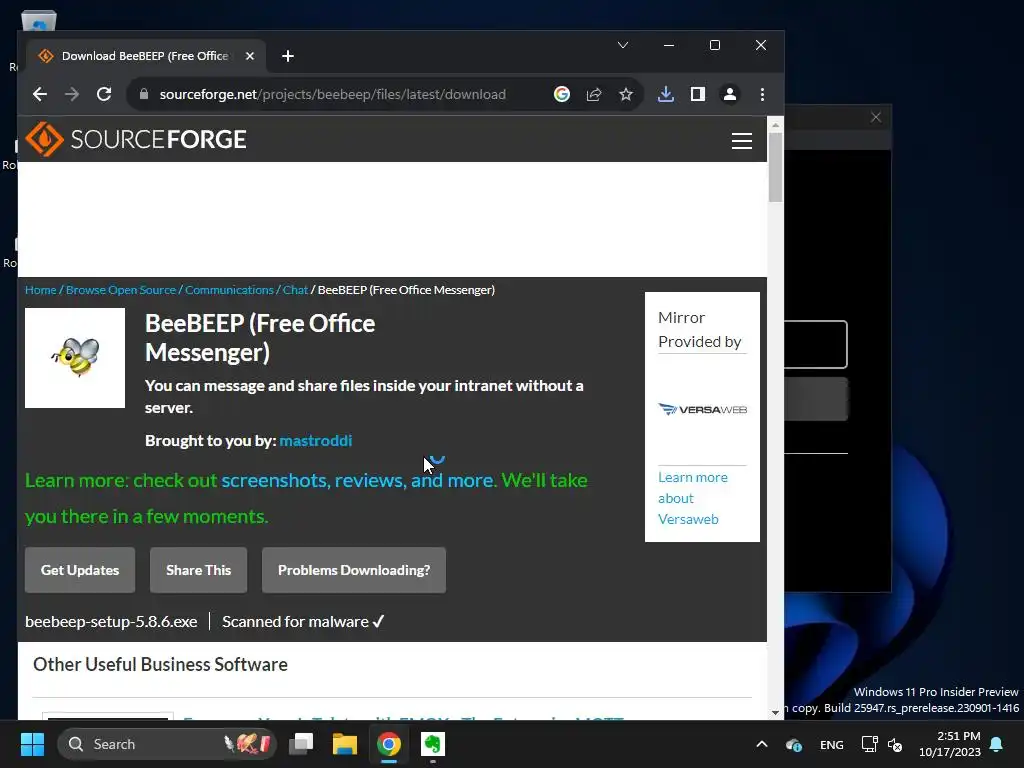Click beebeep-setup-5.8.6.exe file name text
Viewport: 1024px width, 768px height.
(x=111, y=622)
